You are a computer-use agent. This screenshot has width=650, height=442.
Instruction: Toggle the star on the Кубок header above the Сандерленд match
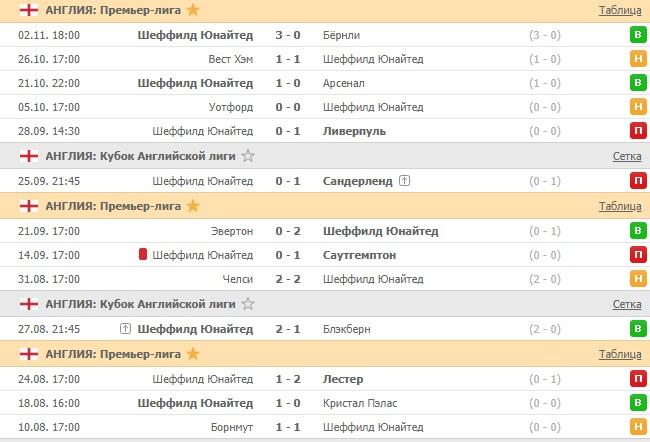click(x=248, y=156)
